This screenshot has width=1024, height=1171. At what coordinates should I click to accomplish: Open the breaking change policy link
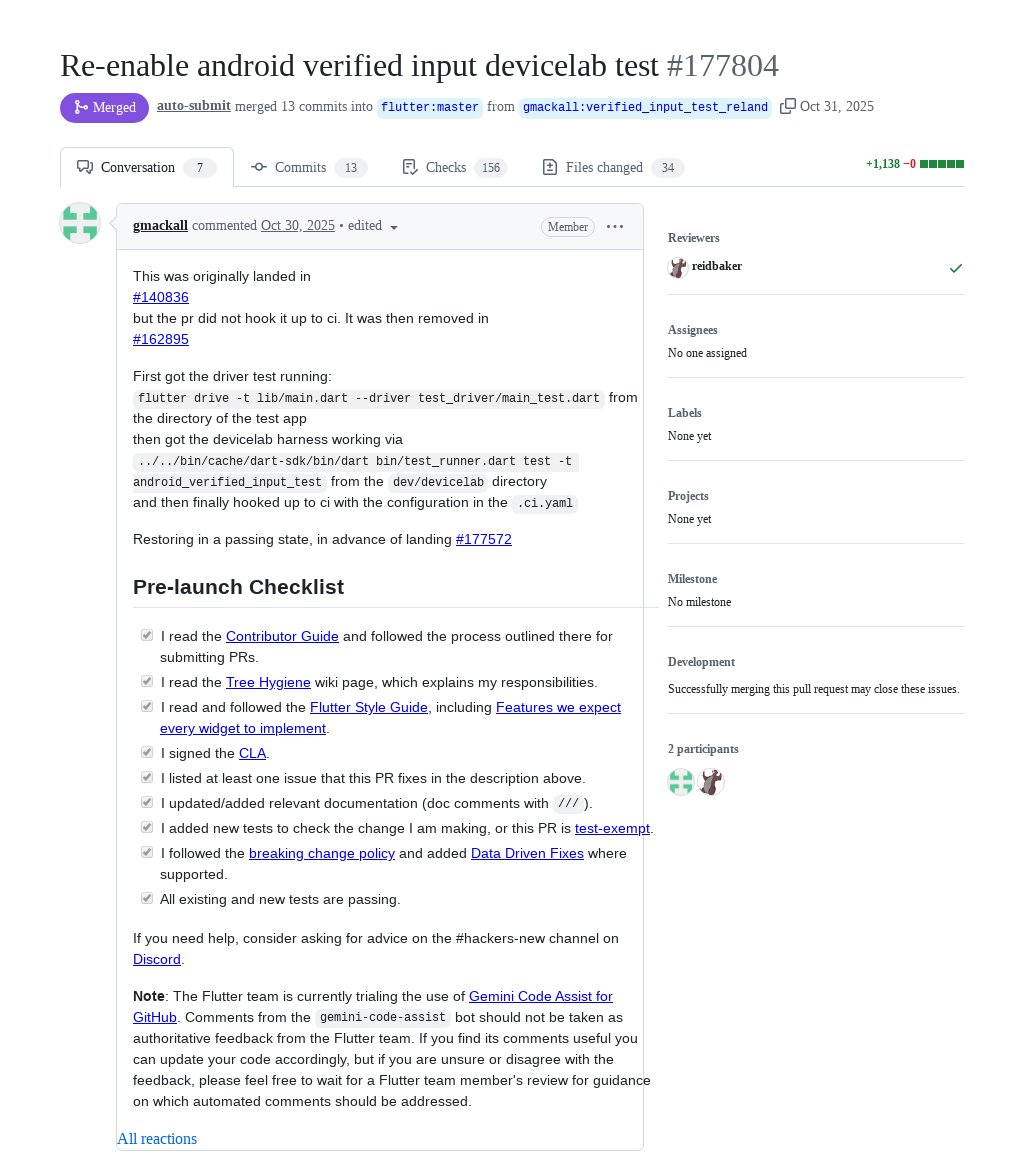[322, 854]
